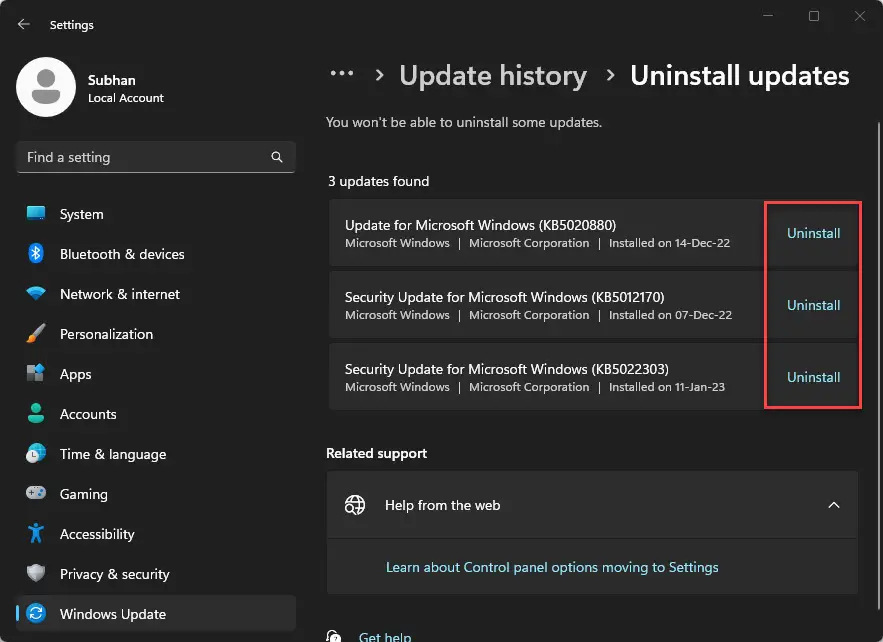Click the back arrow in Settings
This screenshot has height=642, width=883.
[24, 24]
